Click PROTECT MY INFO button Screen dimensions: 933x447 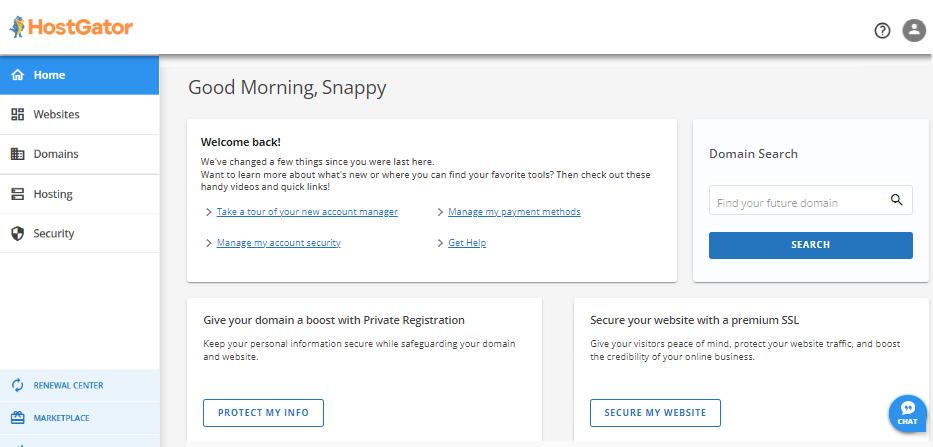(264, 412)
